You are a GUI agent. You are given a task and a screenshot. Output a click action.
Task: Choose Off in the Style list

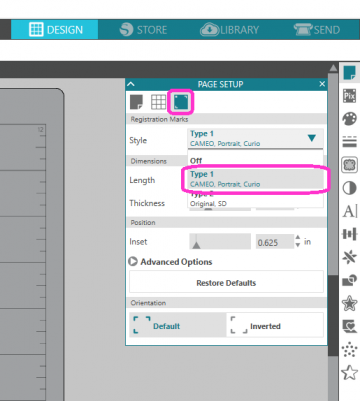point(255,161)
